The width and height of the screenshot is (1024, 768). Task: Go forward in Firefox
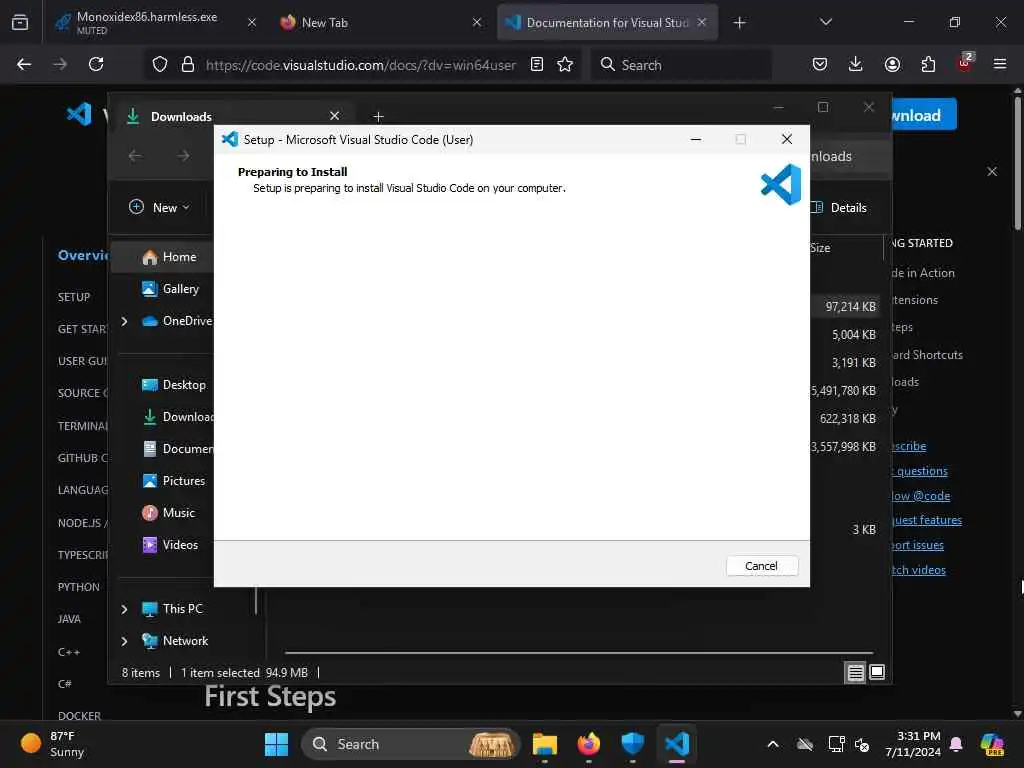click(60, 64)
